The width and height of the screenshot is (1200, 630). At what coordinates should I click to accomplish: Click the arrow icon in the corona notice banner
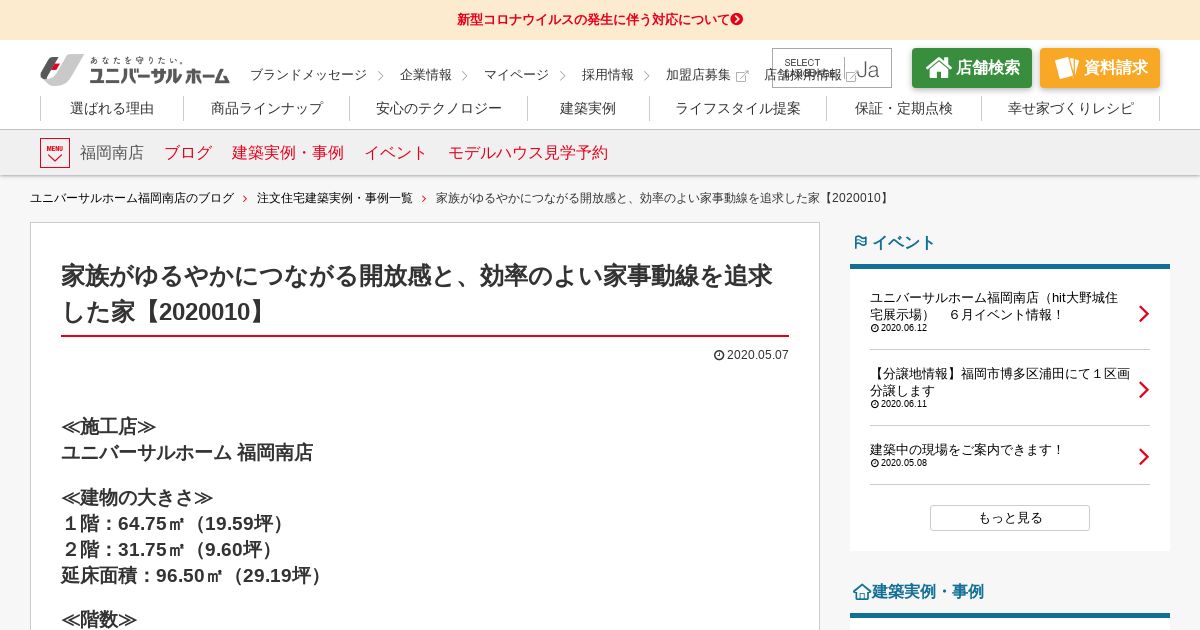pyautogui.click(x=737, y=19)
